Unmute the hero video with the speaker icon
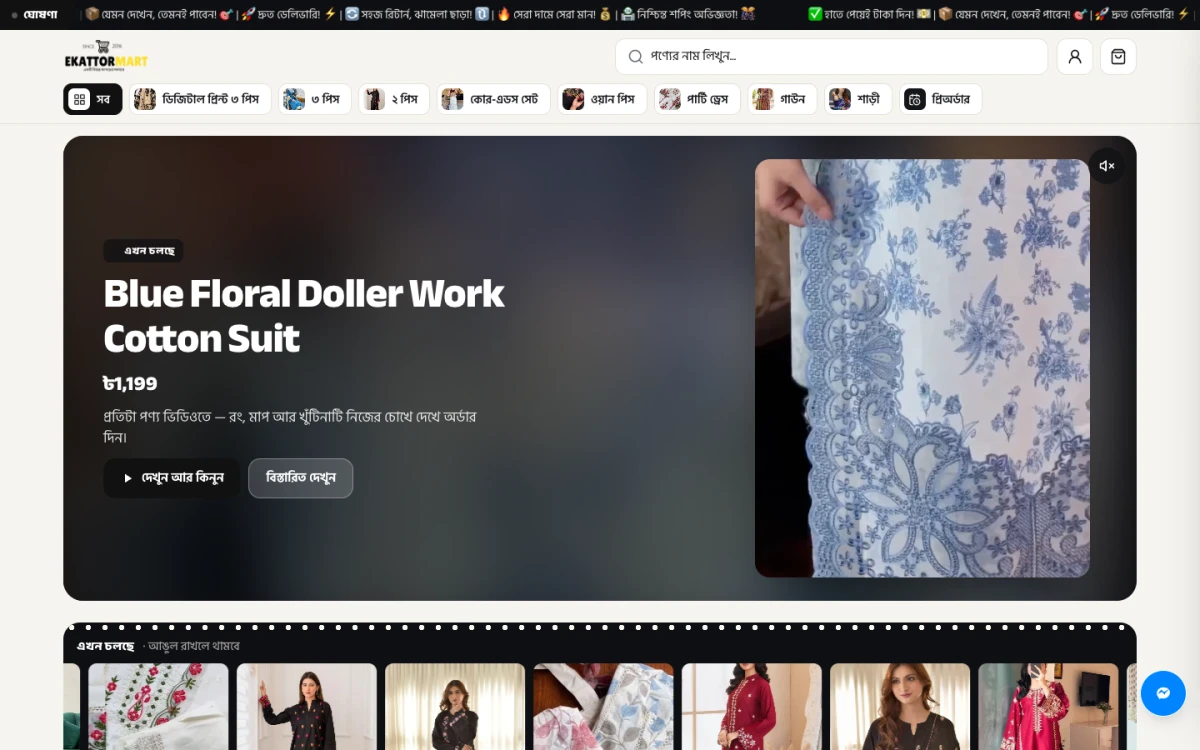Viewport: 1200px width, 750px height. pos(1107,166)
